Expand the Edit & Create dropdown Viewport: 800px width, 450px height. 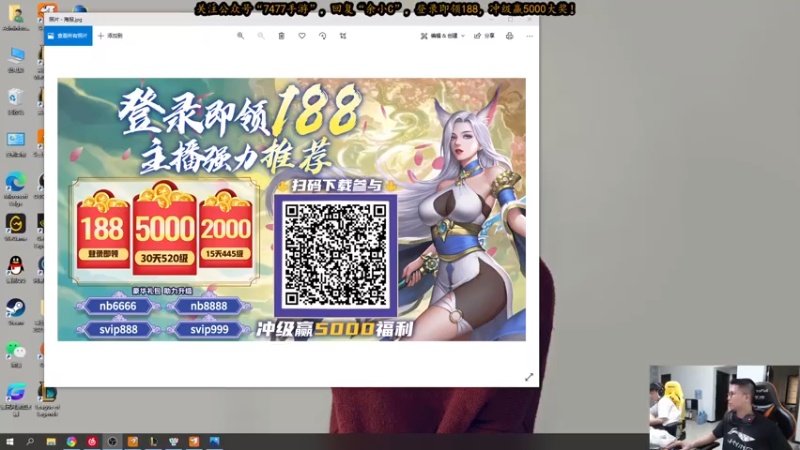click(442, 36)
